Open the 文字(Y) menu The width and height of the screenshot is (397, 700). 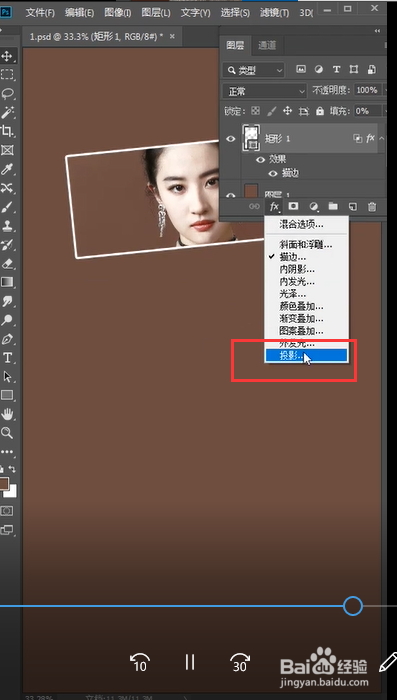click(195, 12)
